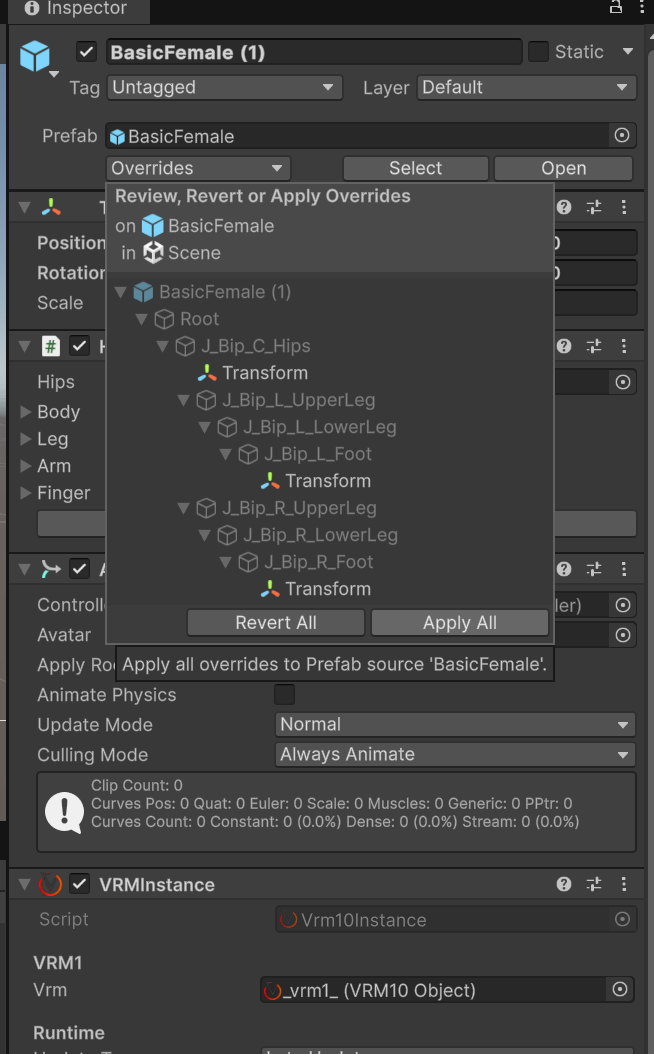Expand the Arm foldout
The width and height of the screenshot is (654, 1054).
click(26, 466)
